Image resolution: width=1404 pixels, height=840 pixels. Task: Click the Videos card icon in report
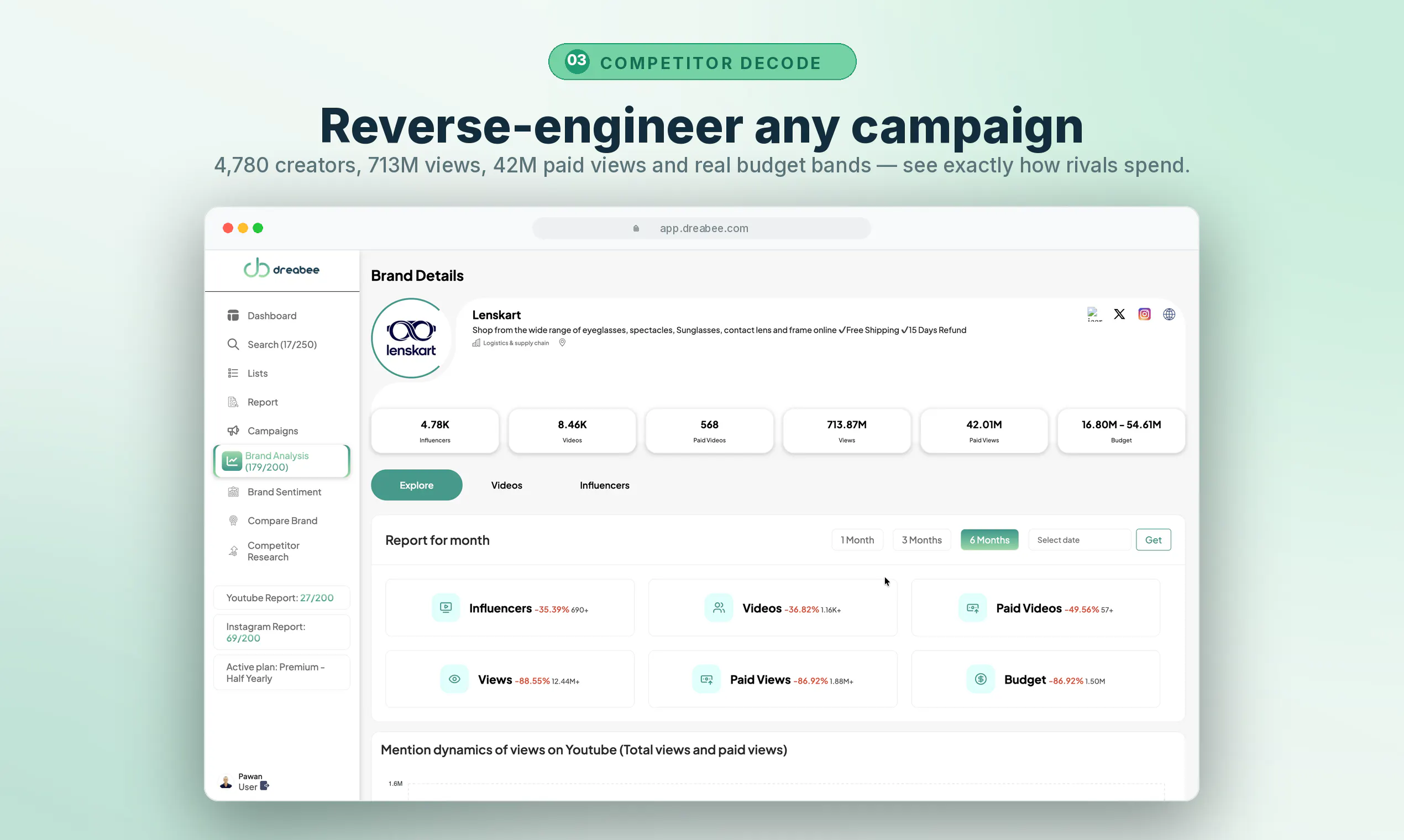[x=719, y=608]
